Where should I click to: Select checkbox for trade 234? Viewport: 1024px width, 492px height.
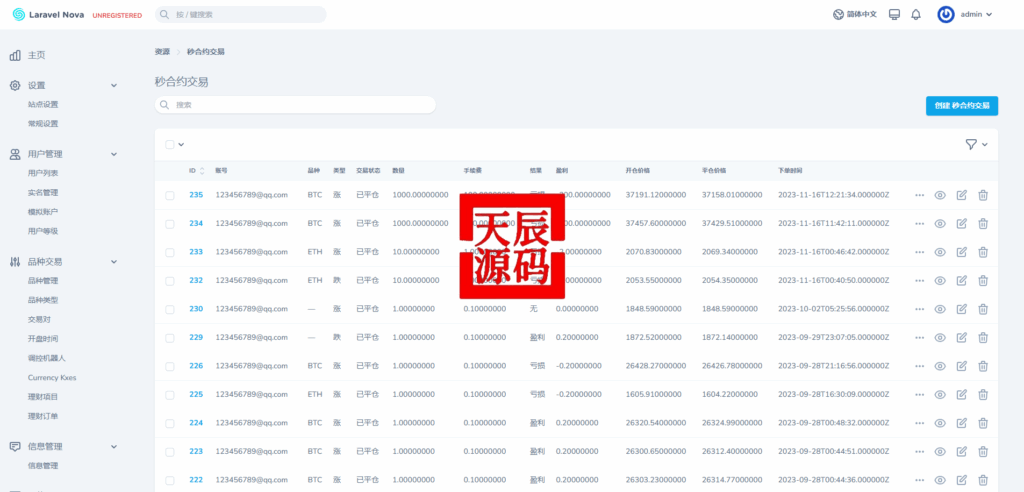point(170,223)
